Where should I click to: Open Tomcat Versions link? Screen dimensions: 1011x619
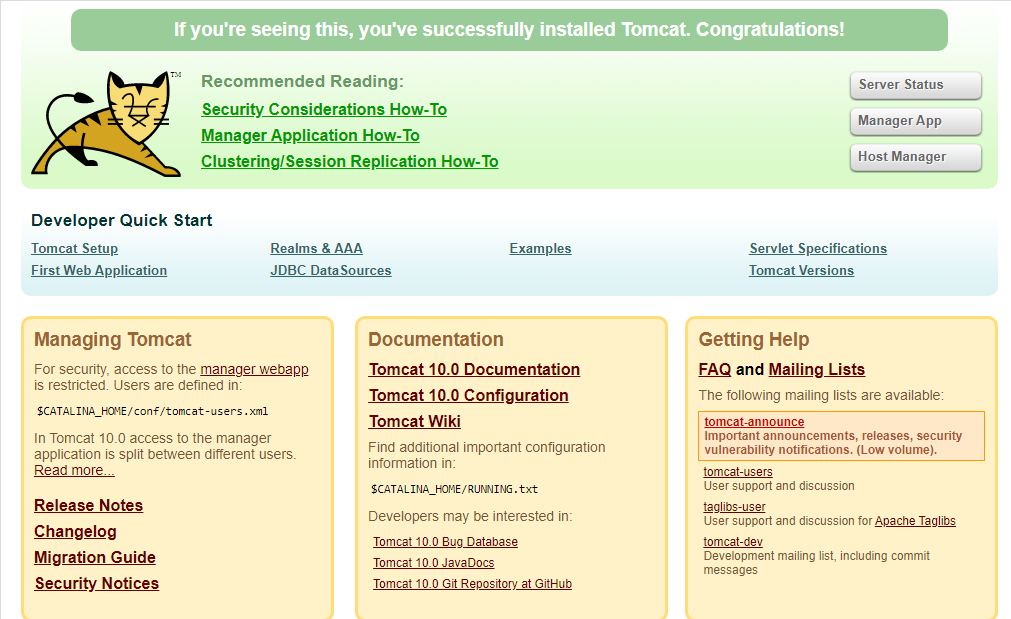(801, 270)
